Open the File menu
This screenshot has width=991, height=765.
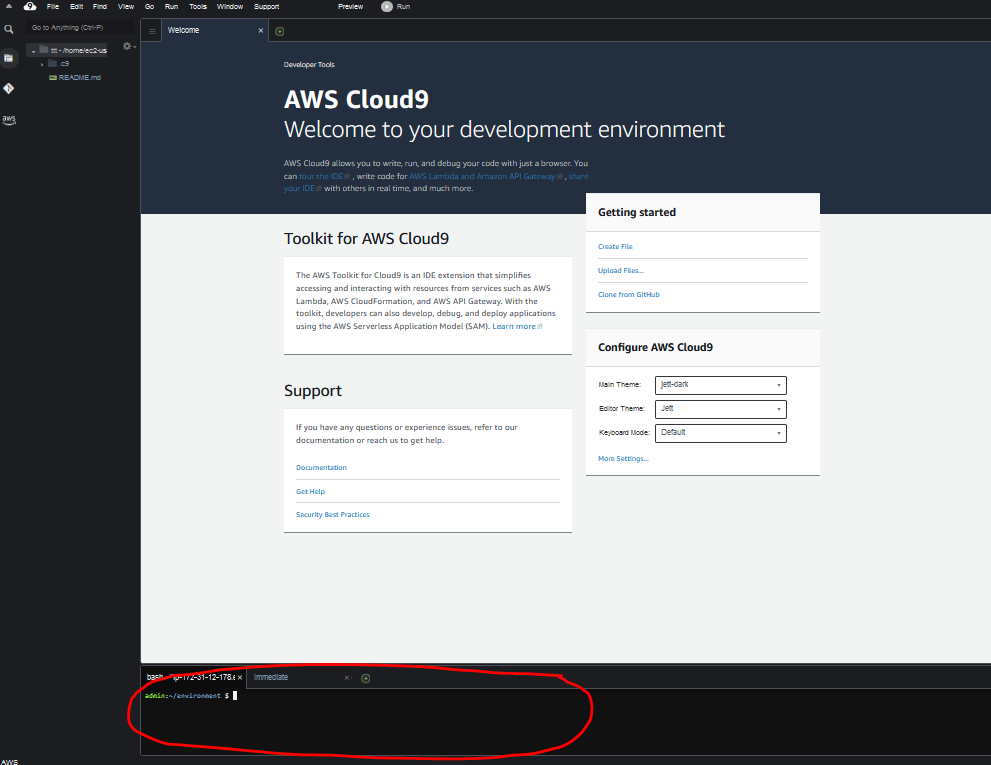[x=53, y=6]
